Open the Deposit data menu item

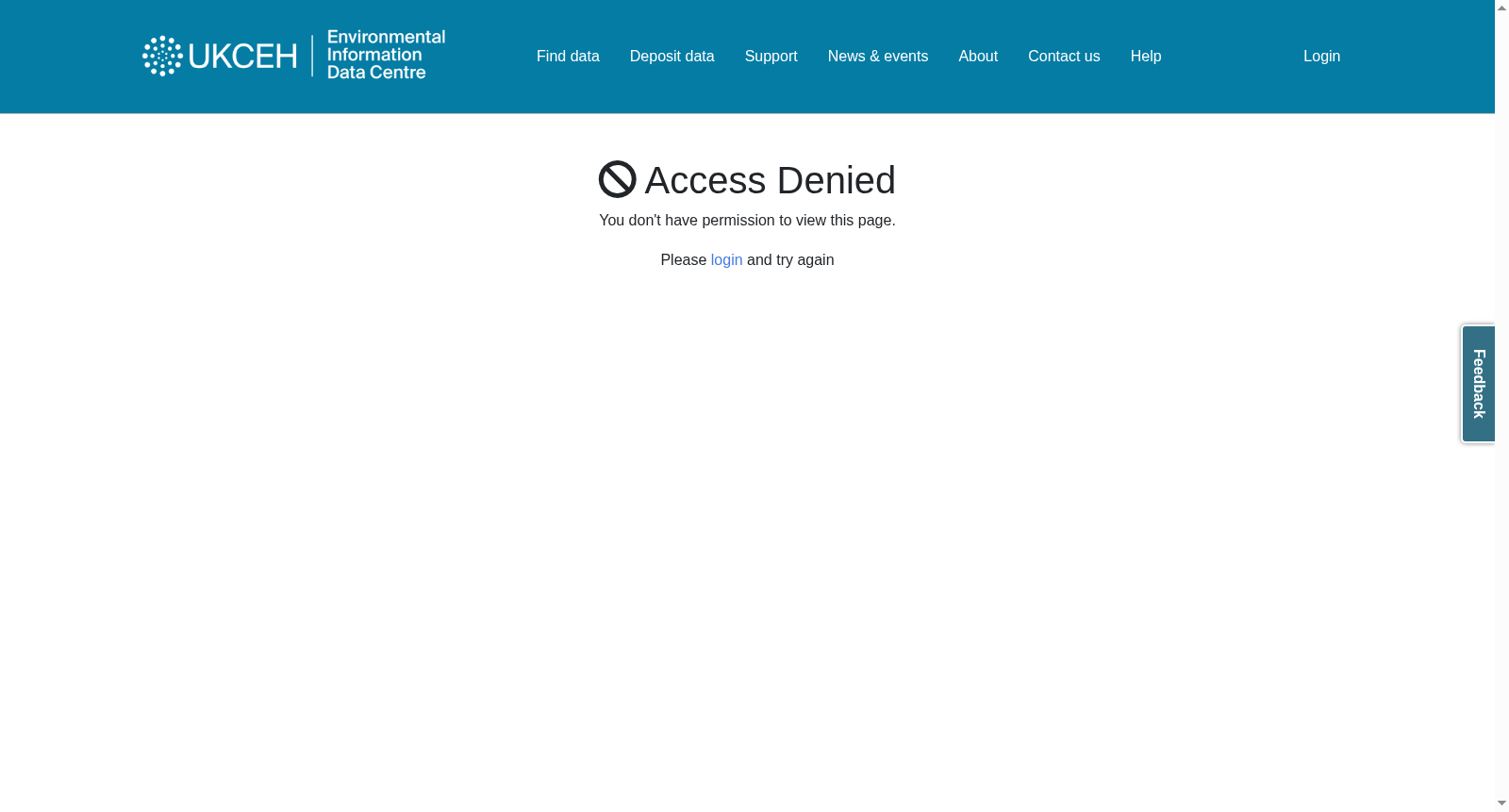tap(672, 57)
